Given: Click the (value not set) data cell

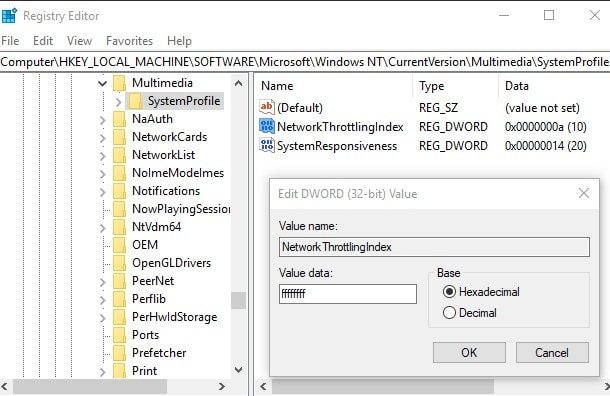Looking at the screenshot, I should point(542,108).
